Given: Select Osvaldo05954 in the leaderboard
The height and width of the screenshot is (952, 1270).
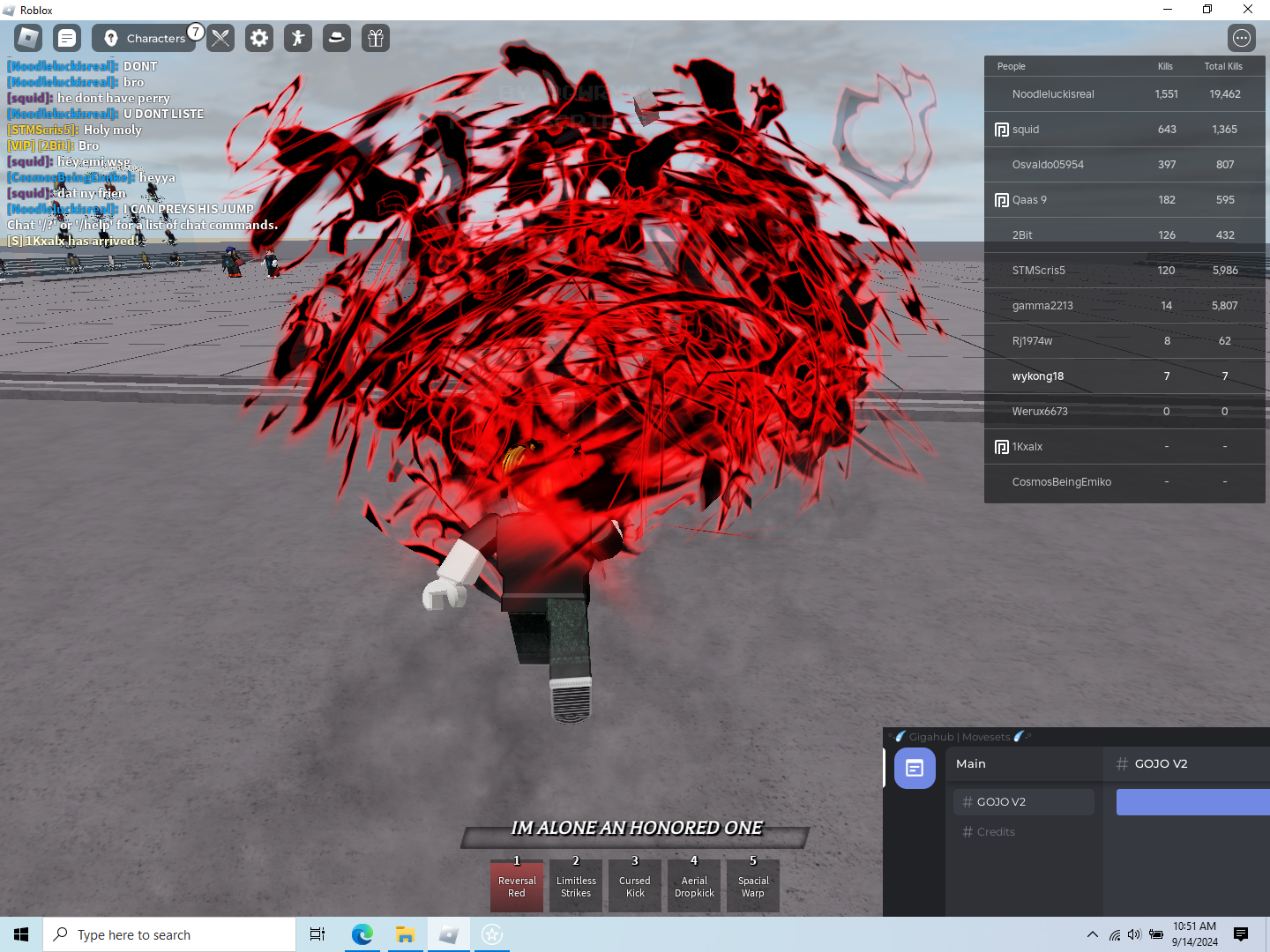Looking at the screenshot, I should click(1124, 165).
